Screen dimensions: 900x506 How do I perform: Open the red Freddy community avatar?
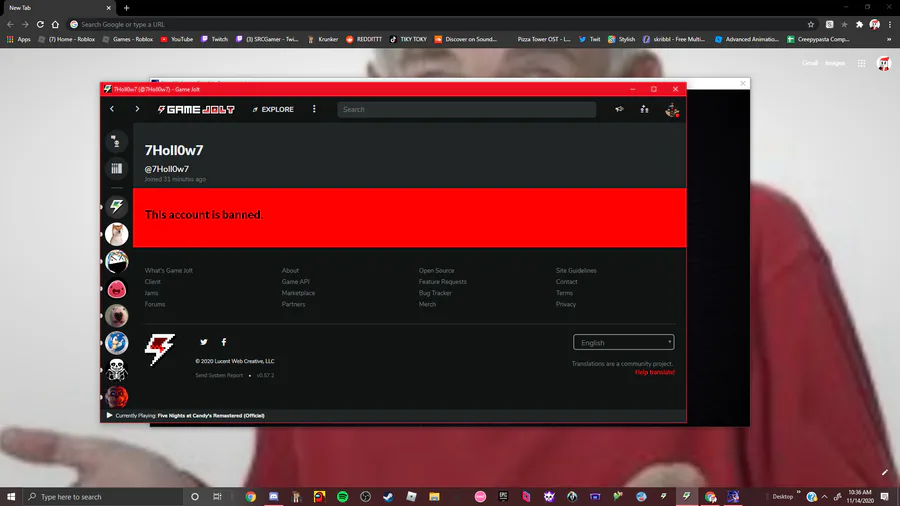click(x=117, y=396)
